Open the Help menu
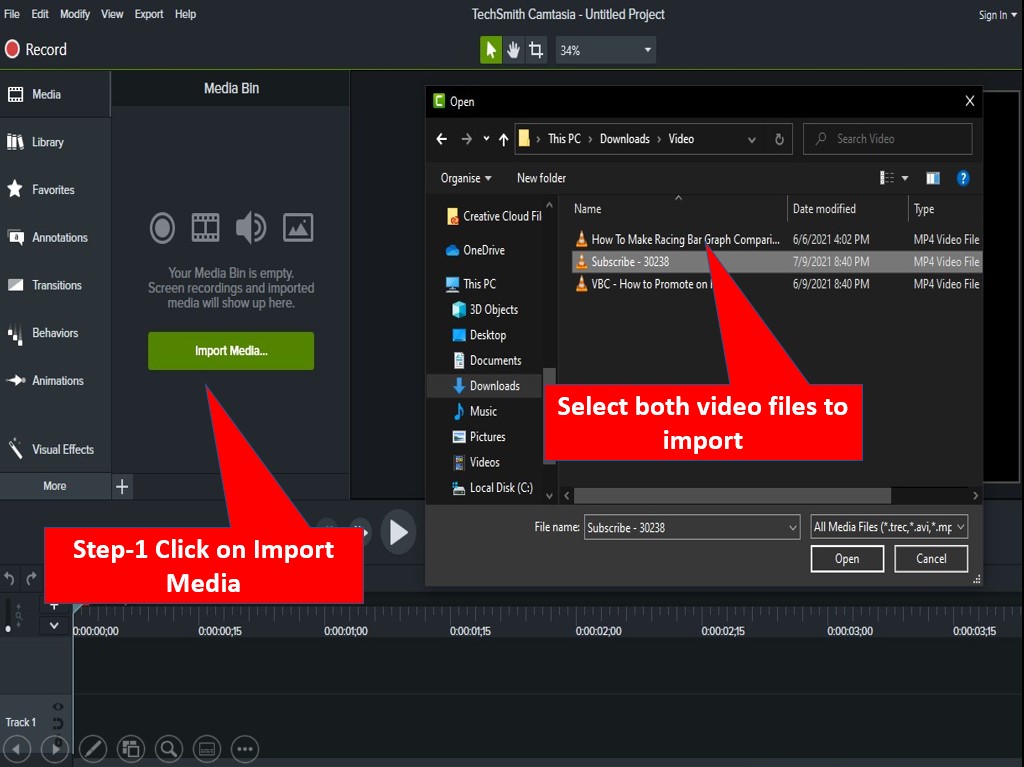1024x767 pixels. [x=185, y=14]
